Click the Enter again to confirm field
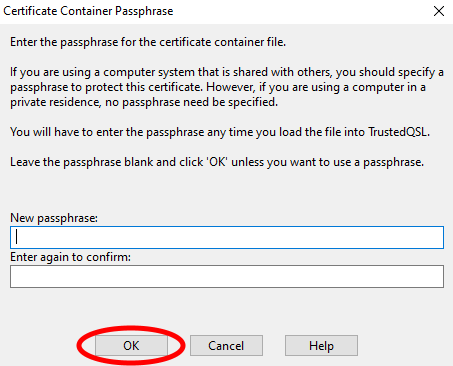This screenshot has width=453, height=366. [227, 277]
